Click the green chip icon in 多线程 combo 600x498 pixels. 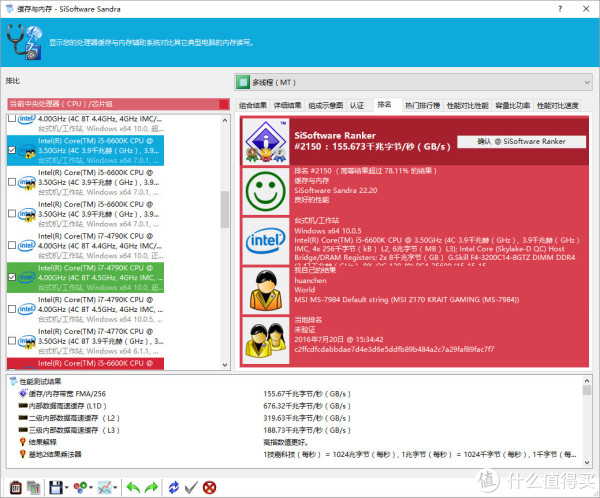[x=243, y=82]
